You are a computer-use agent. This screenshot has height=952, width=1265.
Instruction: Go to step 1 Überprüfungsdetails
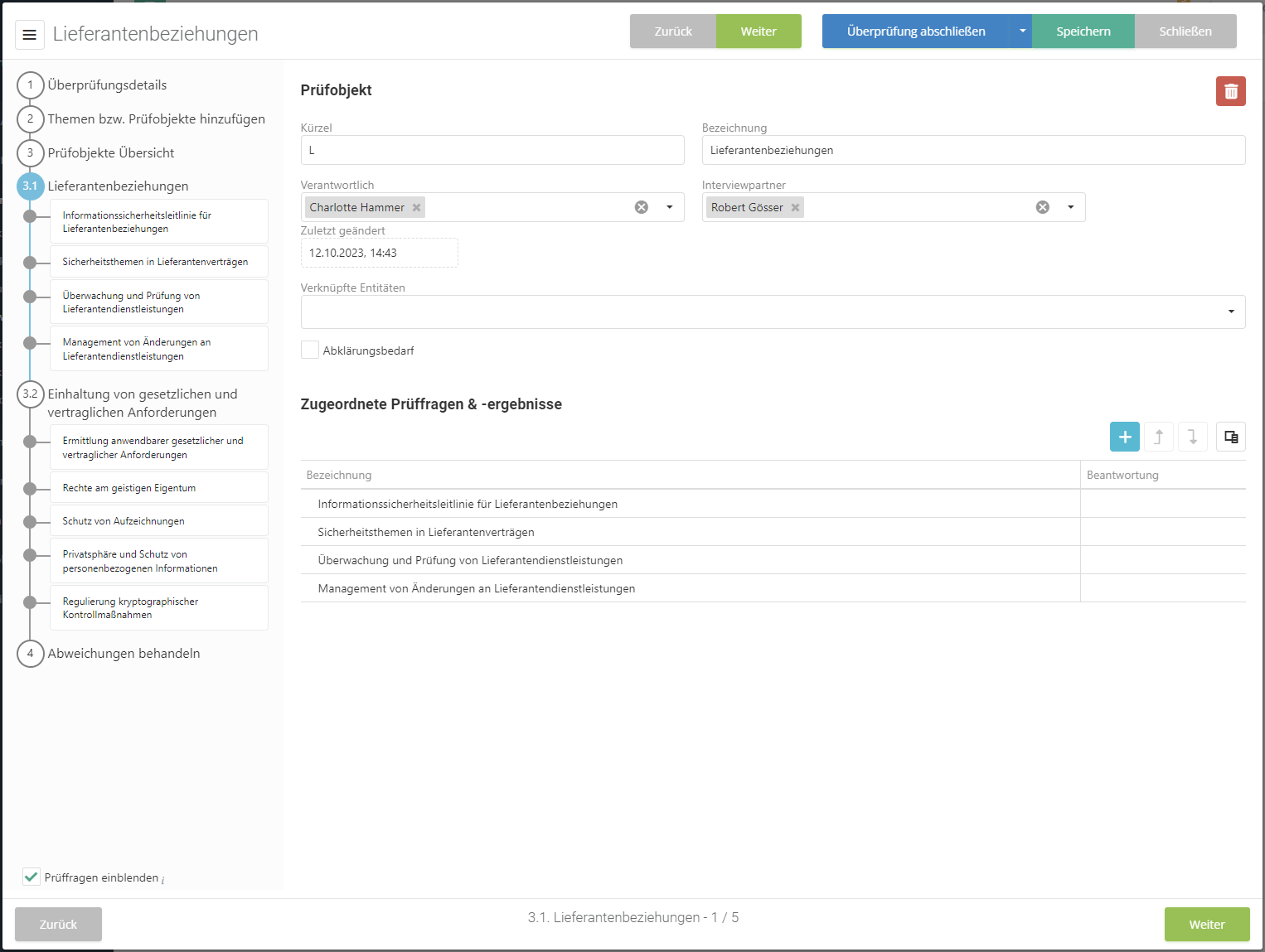[x=107, y=85]
